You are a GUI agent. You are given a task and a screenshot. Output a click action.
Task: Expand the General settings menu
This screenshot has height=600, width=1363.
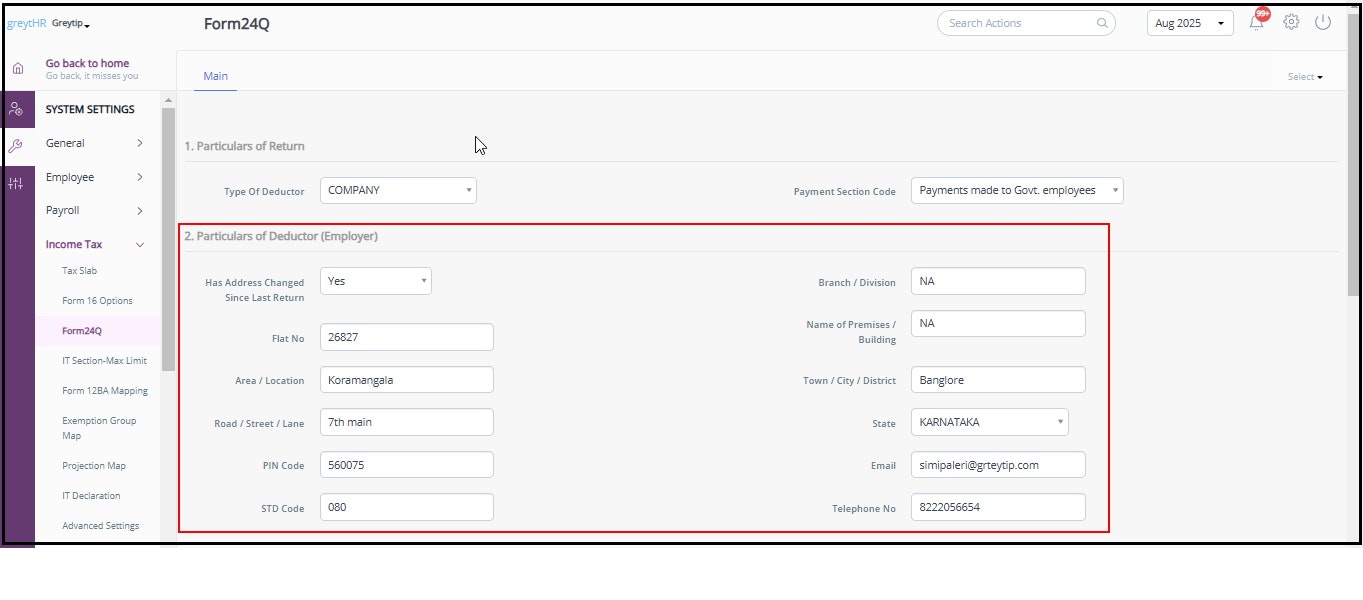click(94, 143)
